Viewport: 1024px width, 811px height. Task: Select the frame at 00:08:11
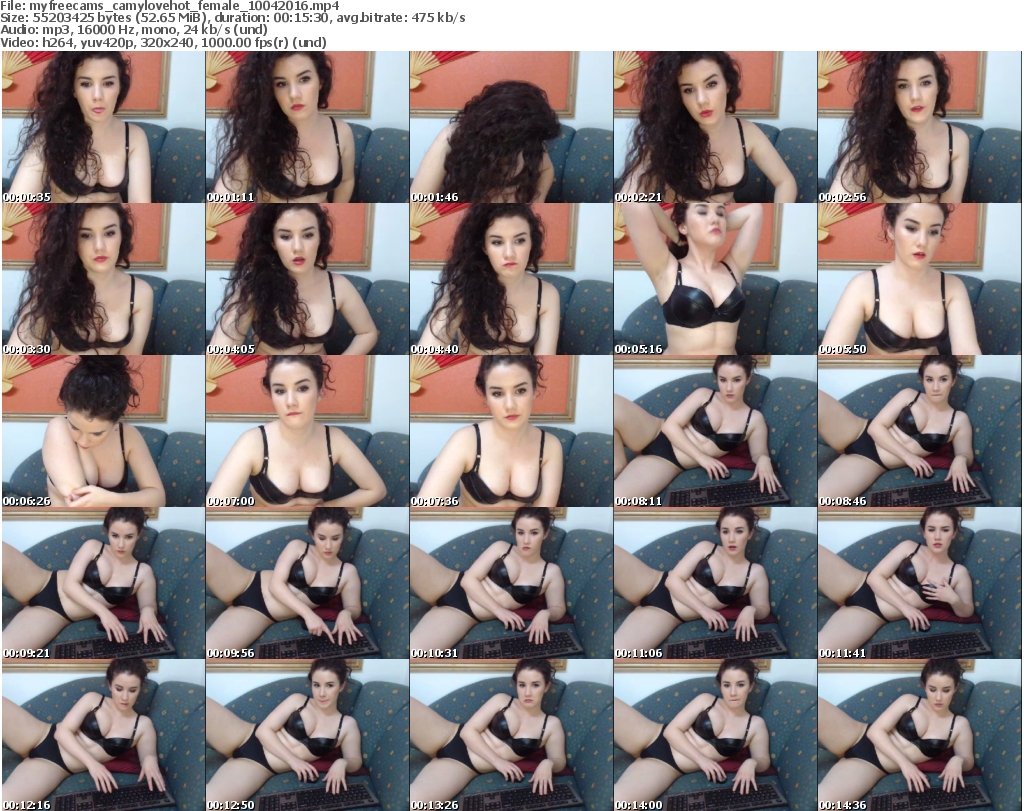click(x=715, y=432)
